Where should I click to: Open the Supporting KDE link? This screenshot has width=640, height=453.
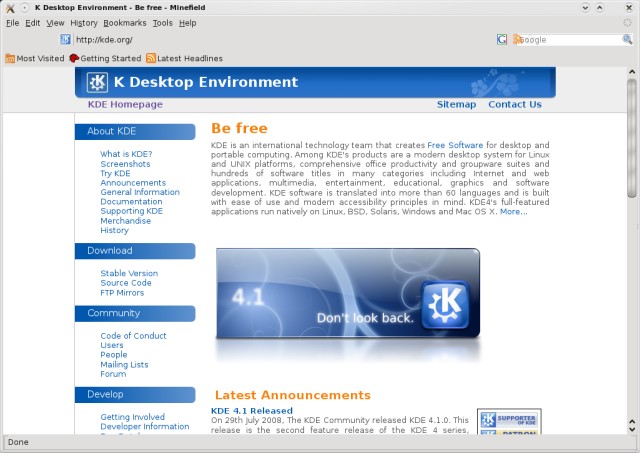(131, 211)
